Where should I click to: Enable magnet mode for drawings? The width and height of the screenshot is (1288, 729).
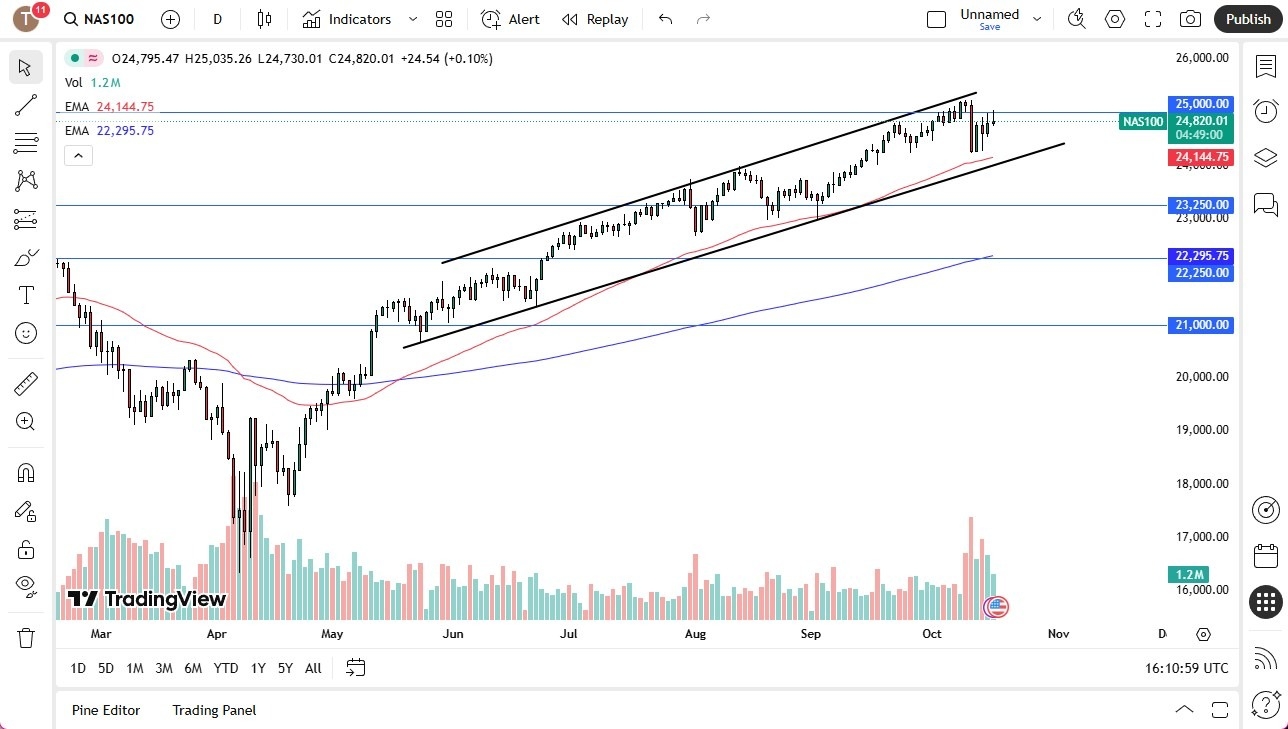[x=25, y=472]
